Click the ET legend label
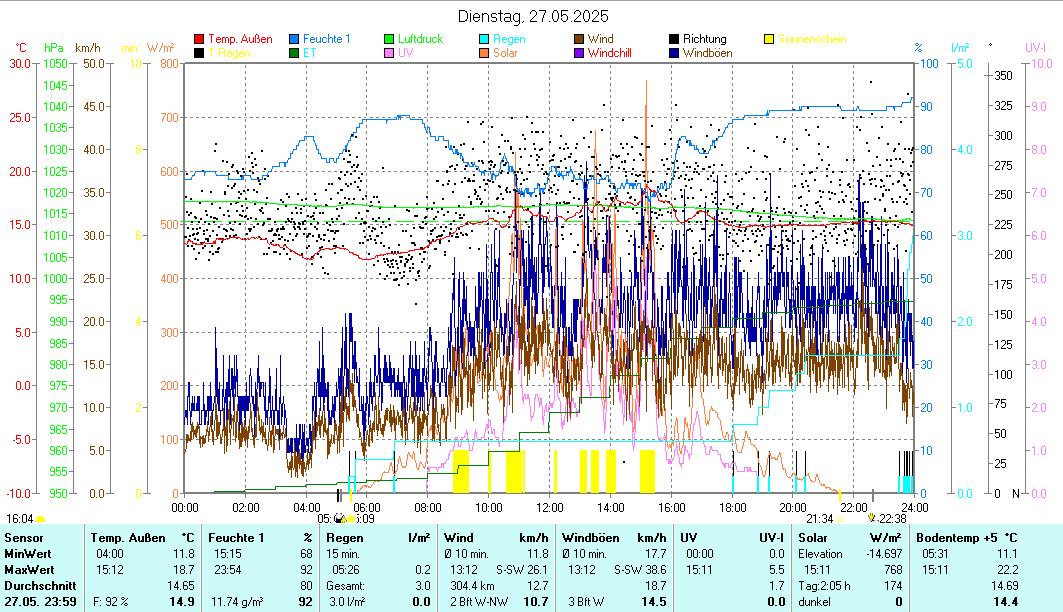This screenshot has height=612, width=1063. pos(309,54)
